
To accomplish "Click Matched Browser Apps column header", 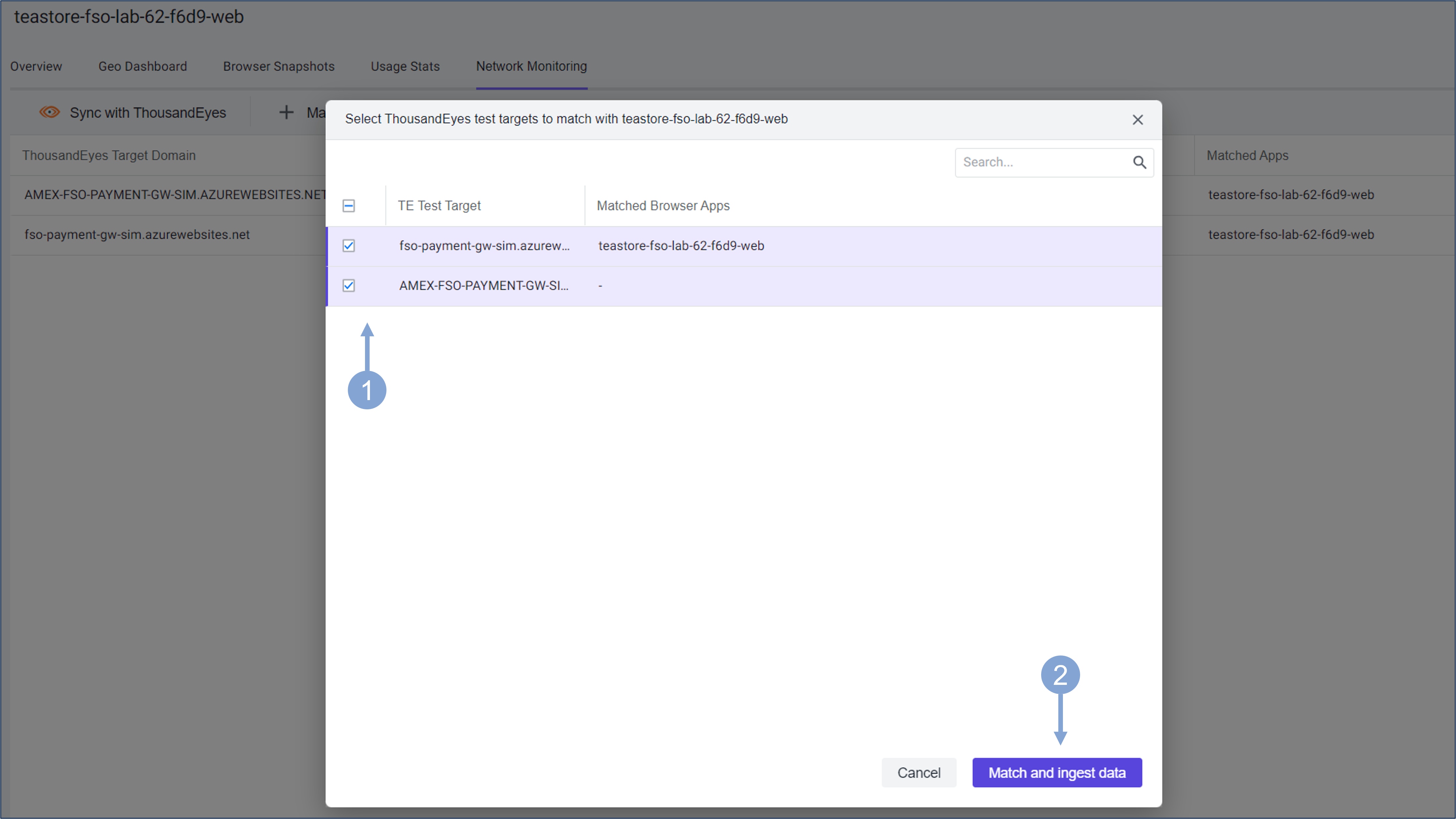I will click(x=663, y=206).
